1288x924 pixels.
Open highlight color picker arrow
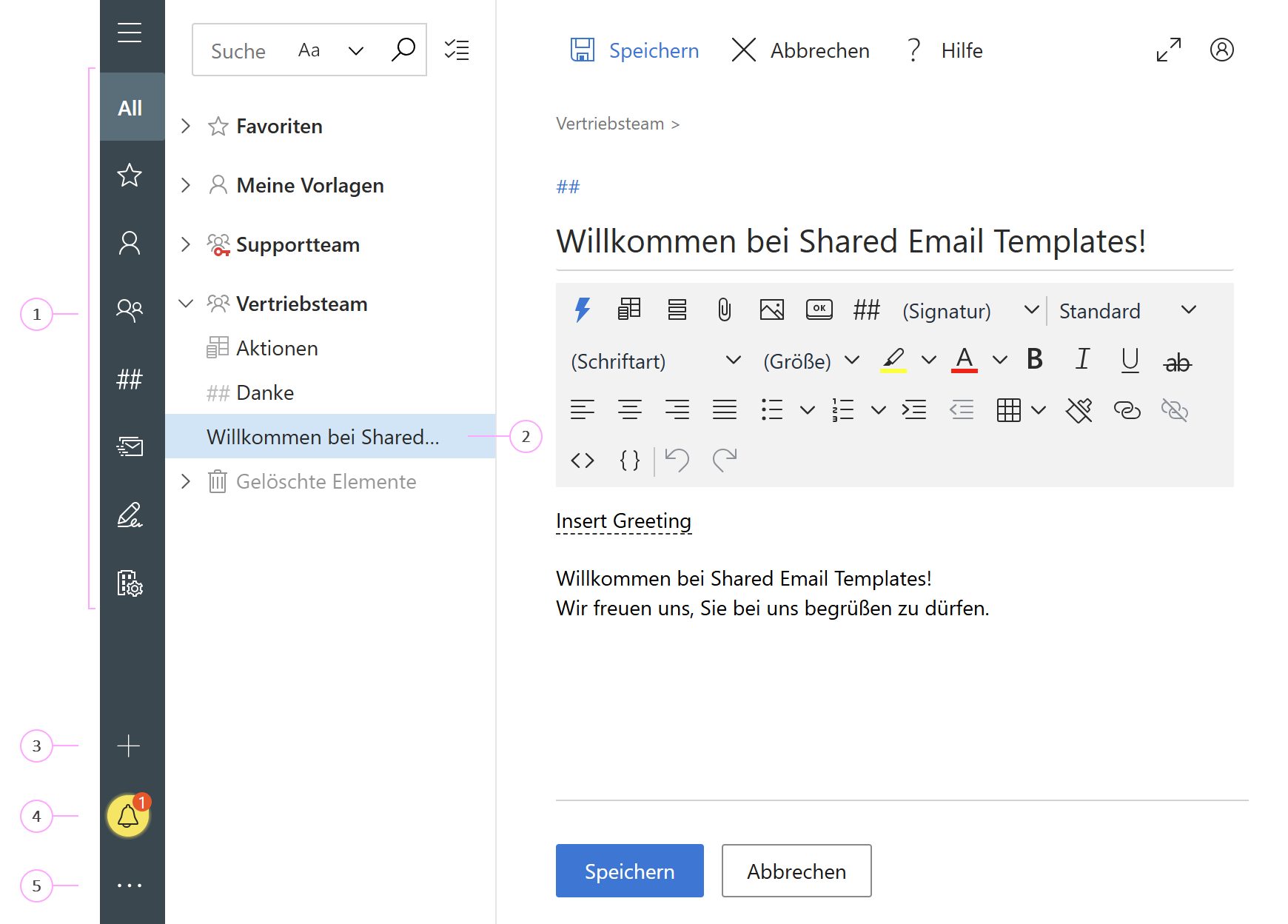[929, 361]
